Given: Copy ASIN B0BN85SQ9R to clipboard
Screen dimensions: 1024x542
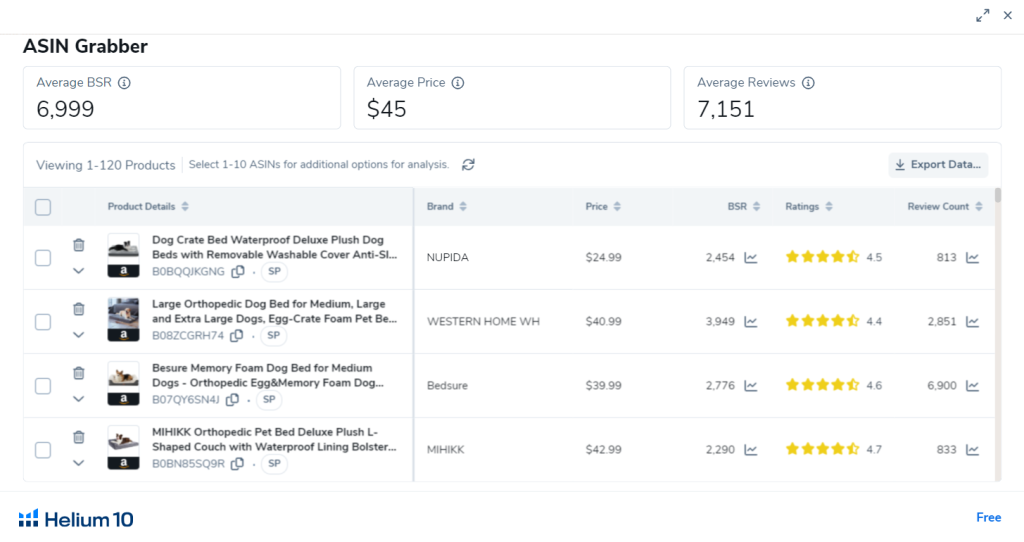Looking at the screenshot, I should tap(237, 464).
